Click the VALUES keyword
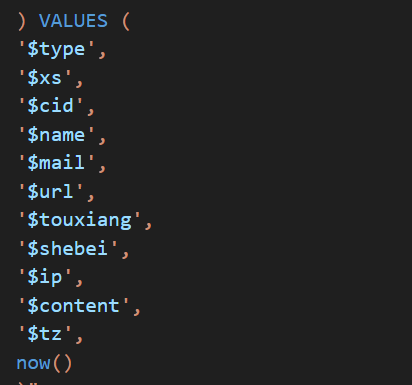 click(x=73, y=21)
